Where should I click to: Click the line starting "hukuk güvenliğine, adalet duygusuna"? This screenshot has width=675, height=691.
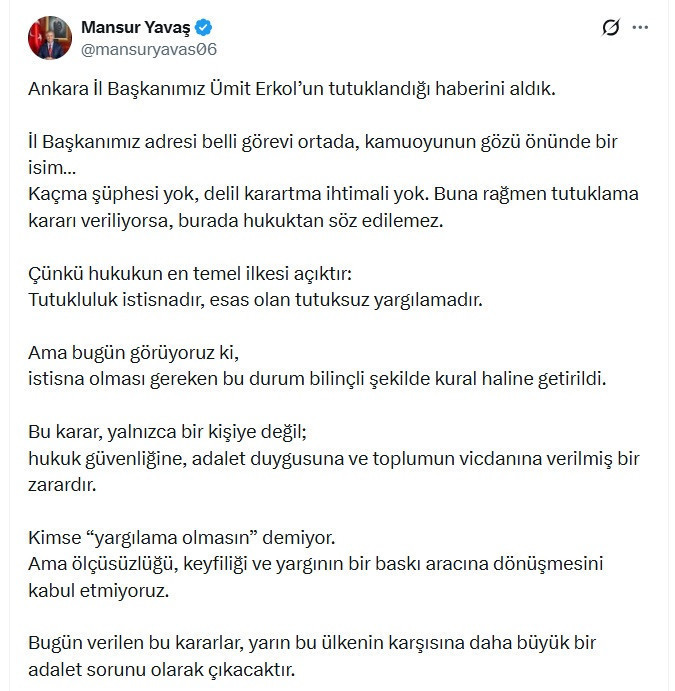click(333, 459)
